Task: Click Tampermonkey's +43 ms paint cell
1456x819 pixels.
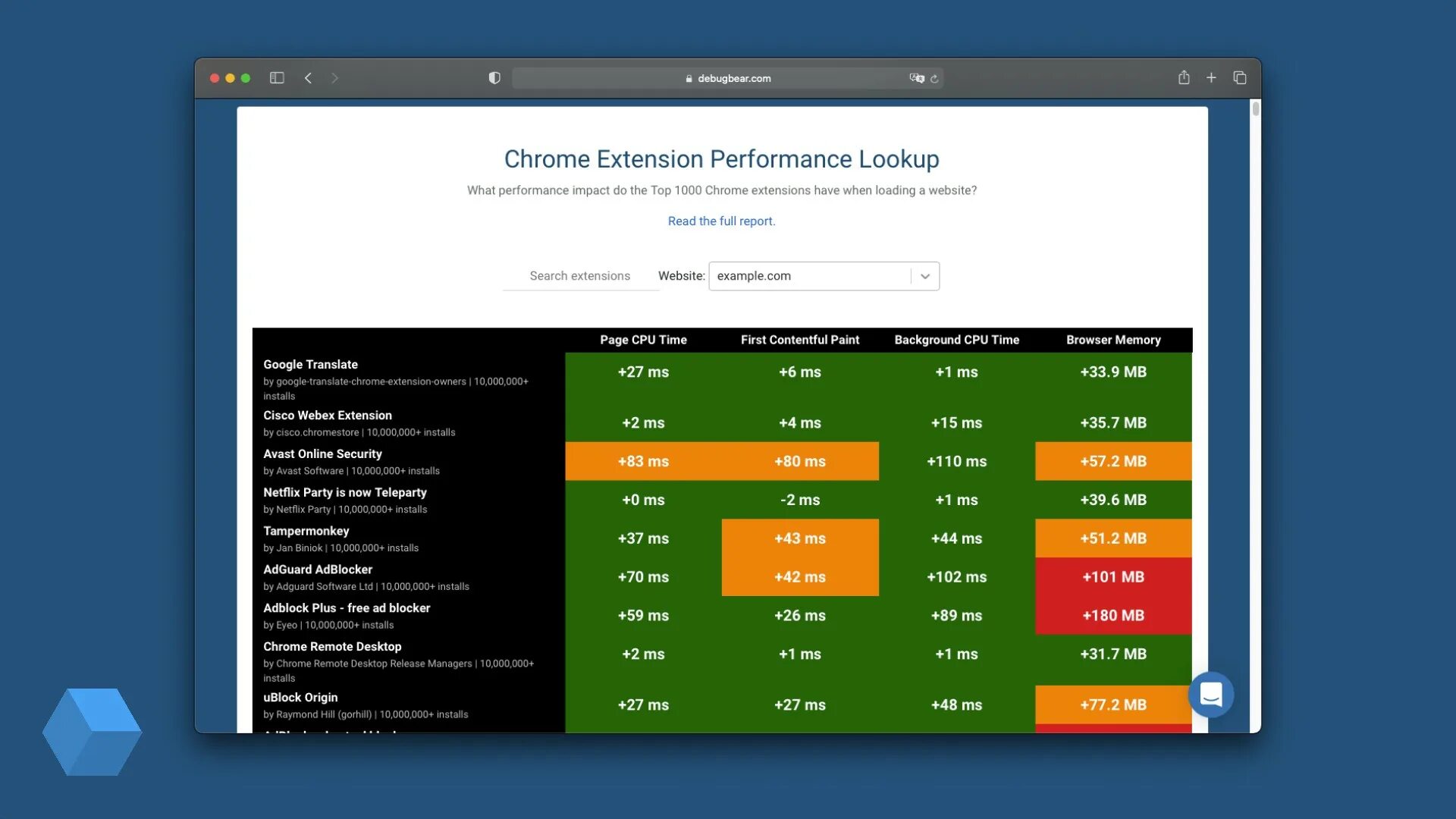Action: click(800, 538)
